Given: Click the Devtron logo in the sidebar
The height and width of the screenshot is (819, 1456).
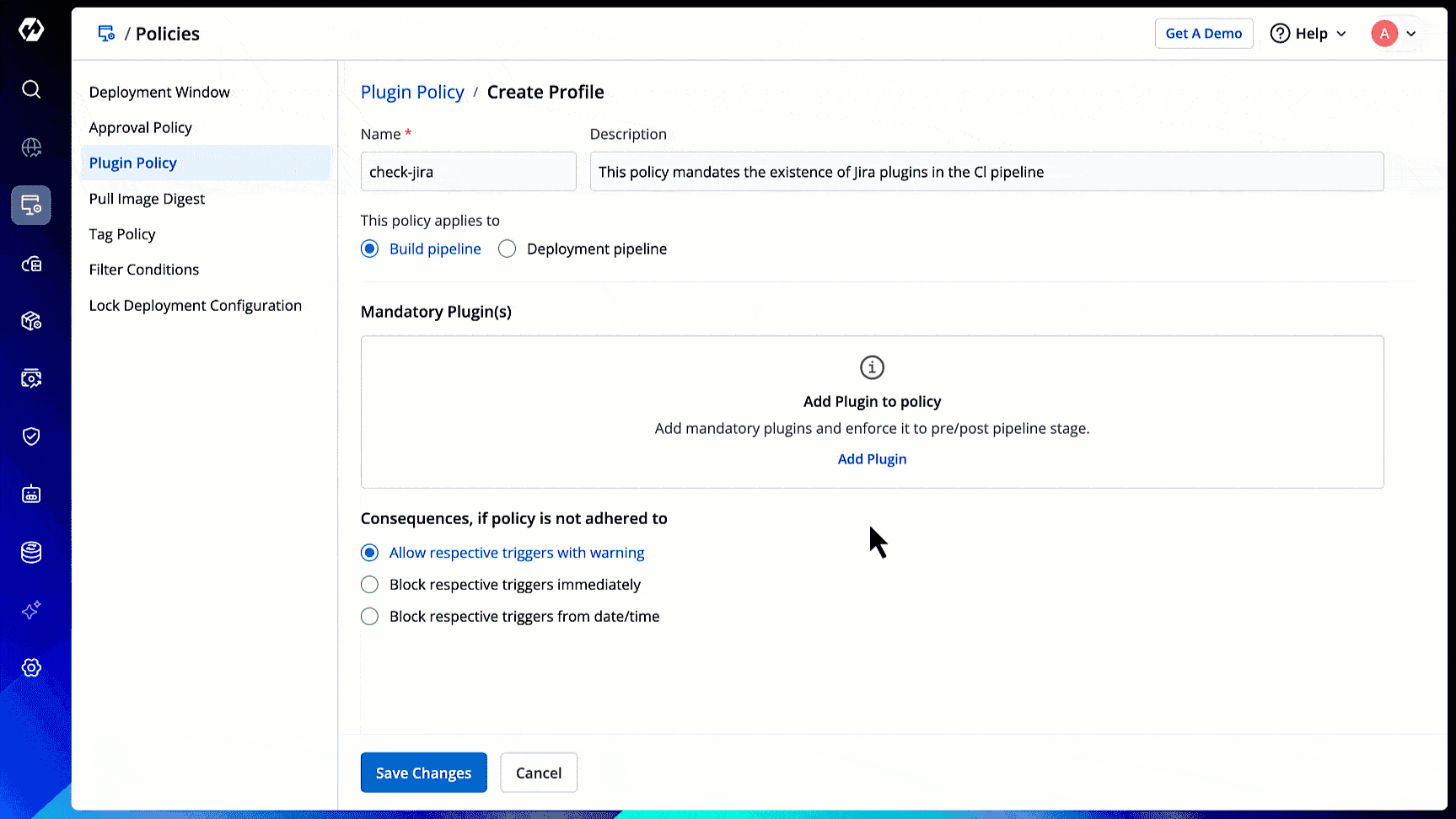Looking at the screenshot, I should (31, 30).
